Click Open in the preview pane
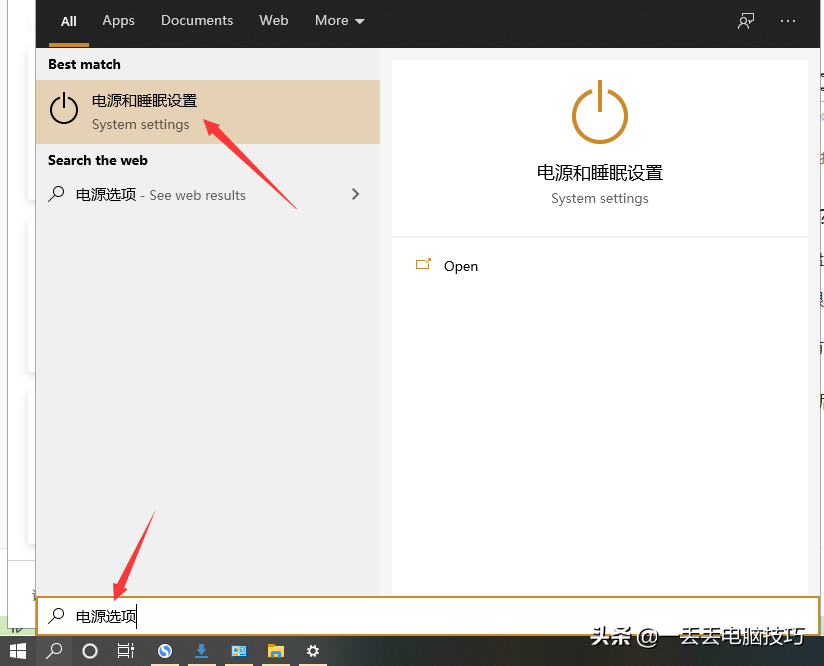The image size is (824, 666). 461,266
